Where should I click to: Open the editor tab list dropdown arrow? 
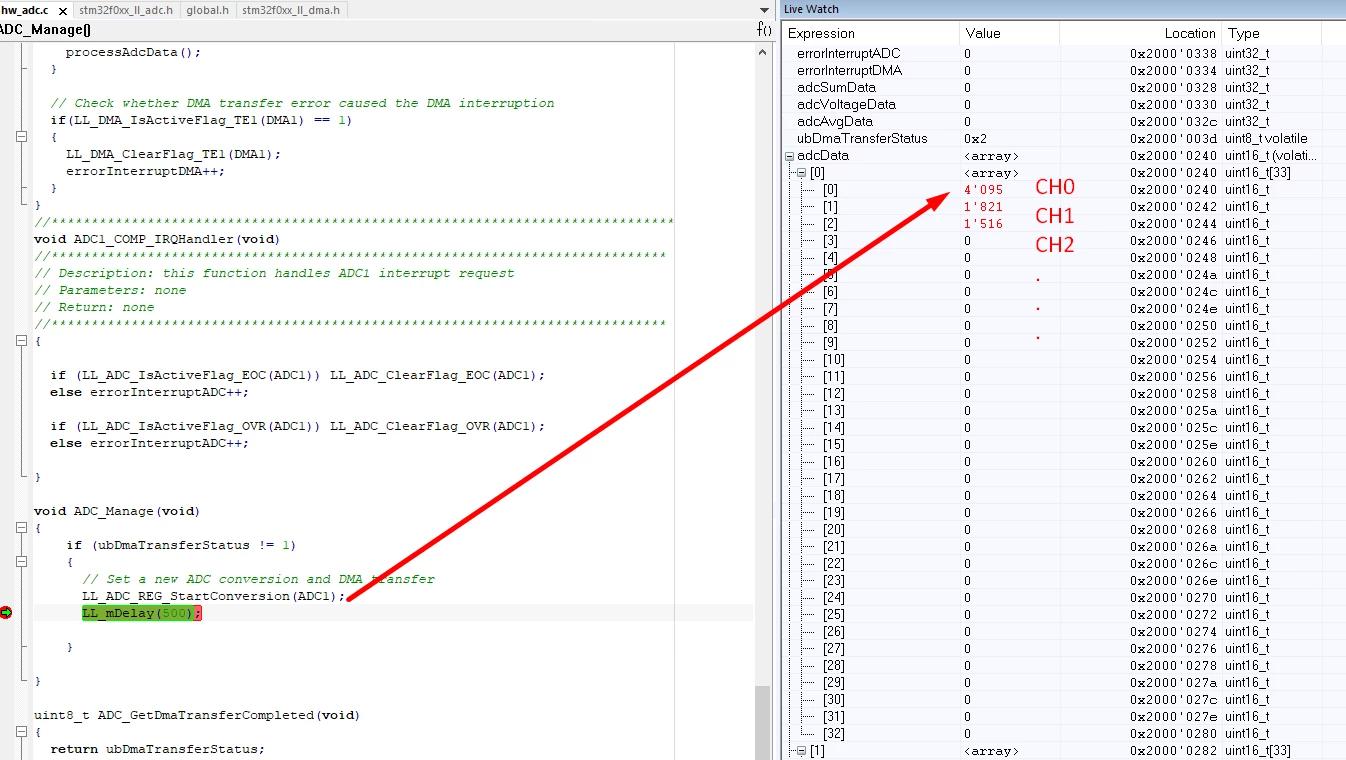pos(765,10)
